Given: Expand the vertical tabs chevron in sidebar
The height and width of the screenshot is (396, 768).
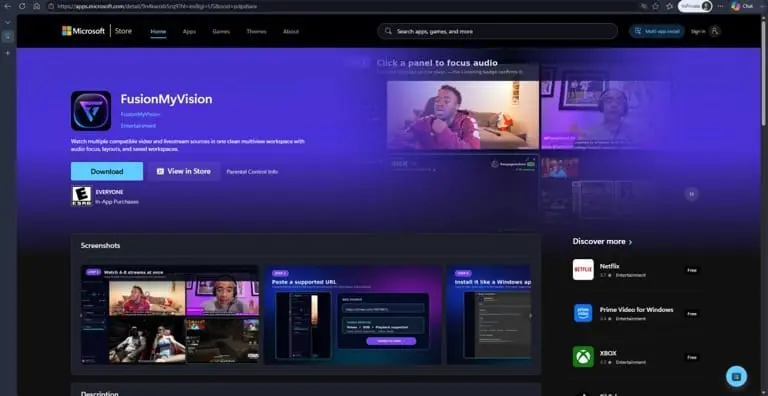Looking at the screenshot, I should (7, 22).
